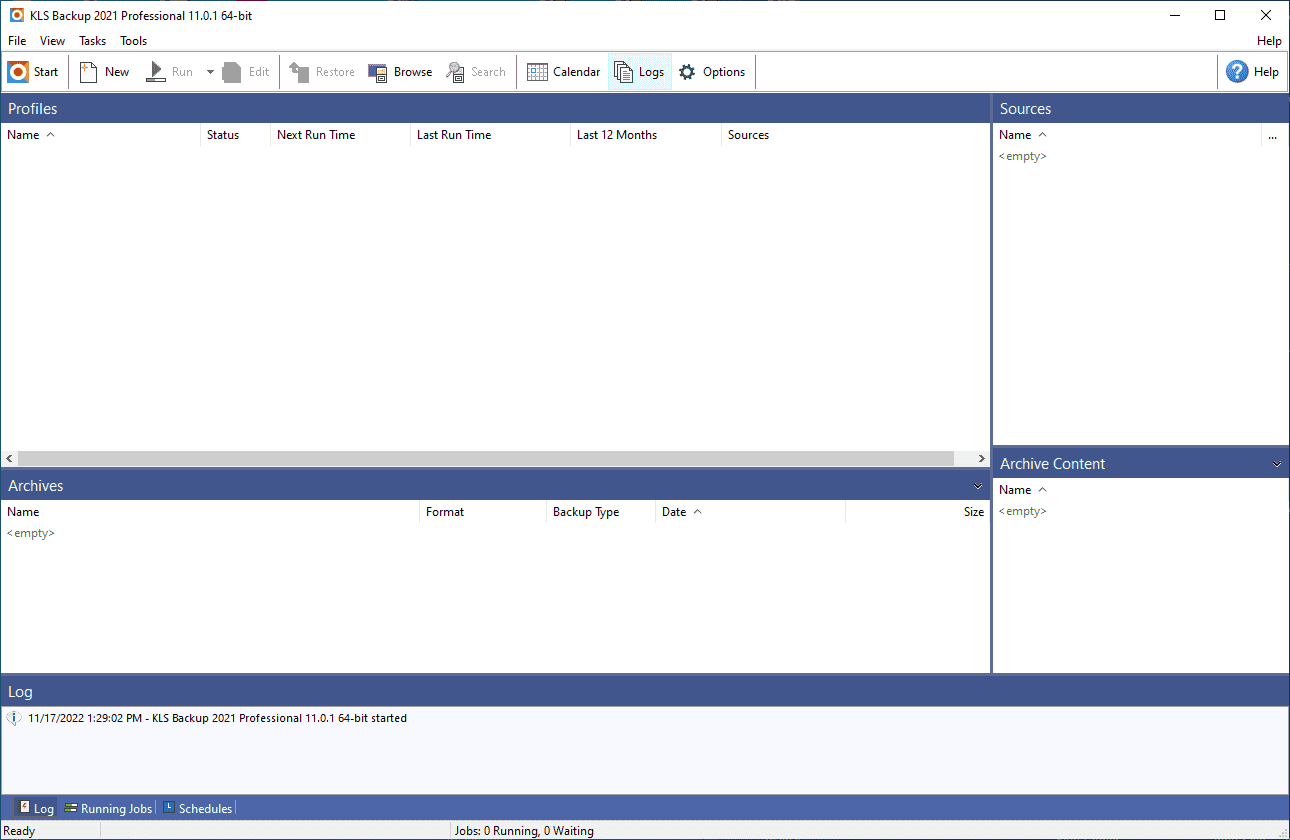Sort Archive Content by Name header
The height and width of the screenshot is (840, 1290).
[x=1141, y=490]
